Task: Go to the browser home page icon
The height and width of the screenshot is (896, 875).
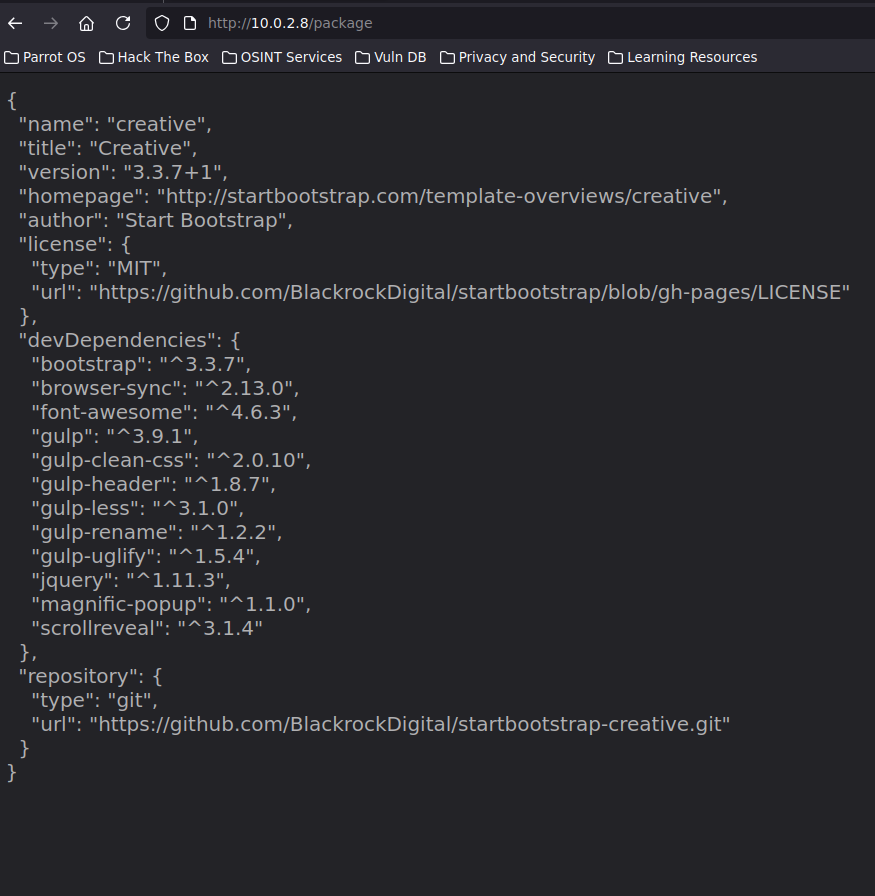Action: click(x=87, y=23)
